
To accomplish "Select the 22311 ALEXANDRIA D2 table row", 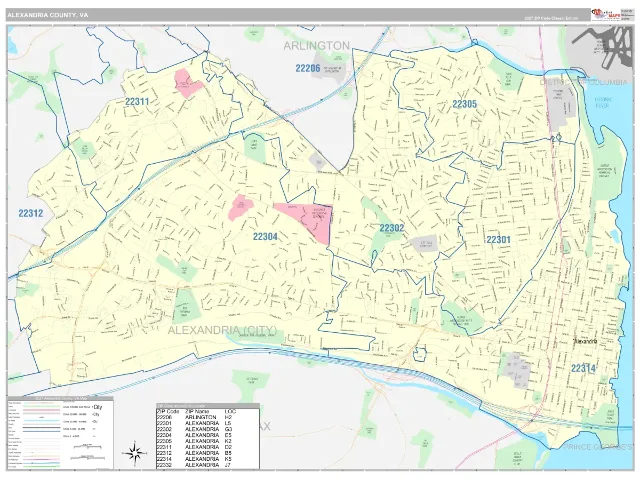I will tap(208, 447).
